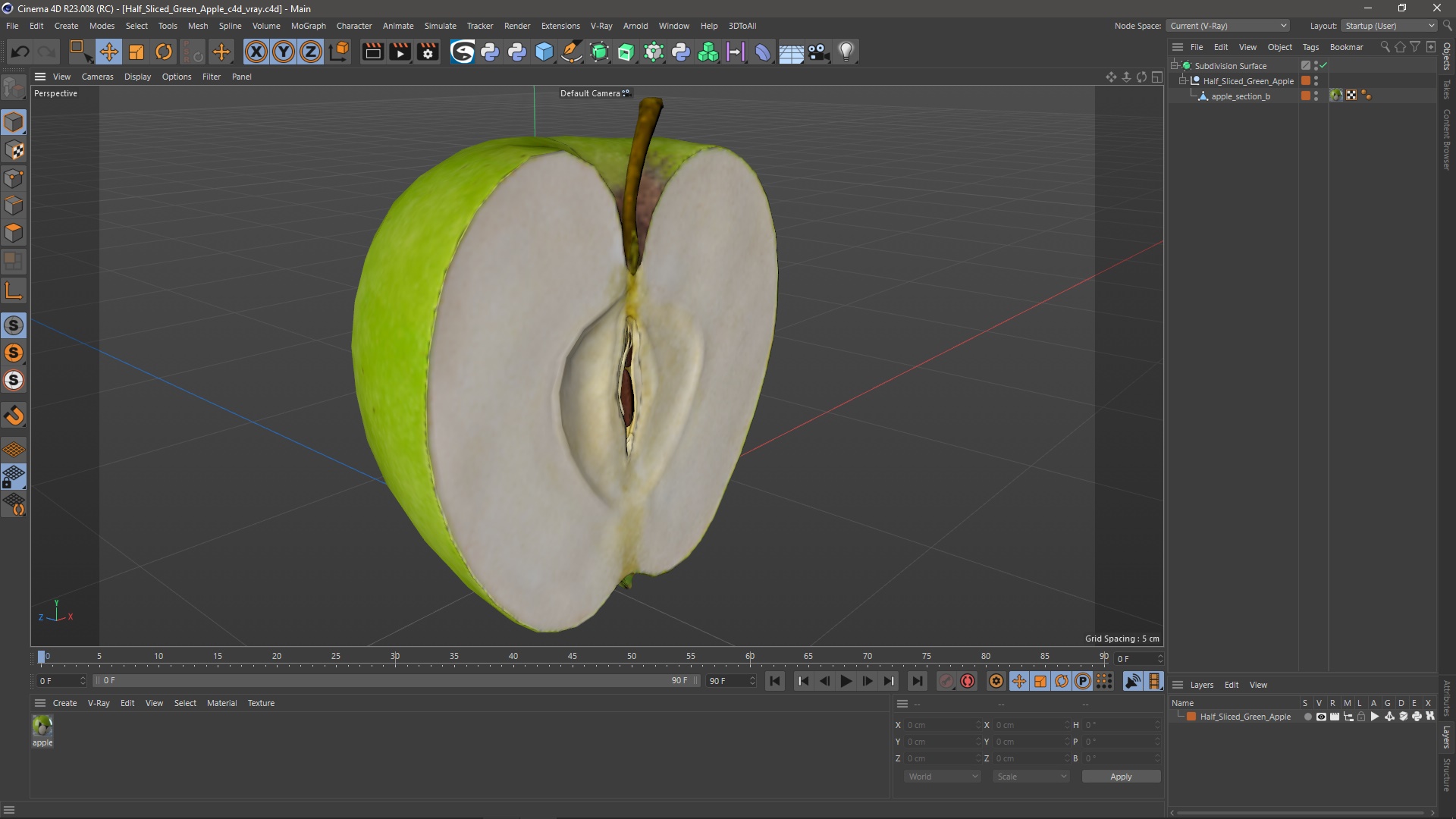This screenshot has width=1456, height=819.
Task: Toggle Subdivision Surface green checkmark
Action: tap(1323, 66)
